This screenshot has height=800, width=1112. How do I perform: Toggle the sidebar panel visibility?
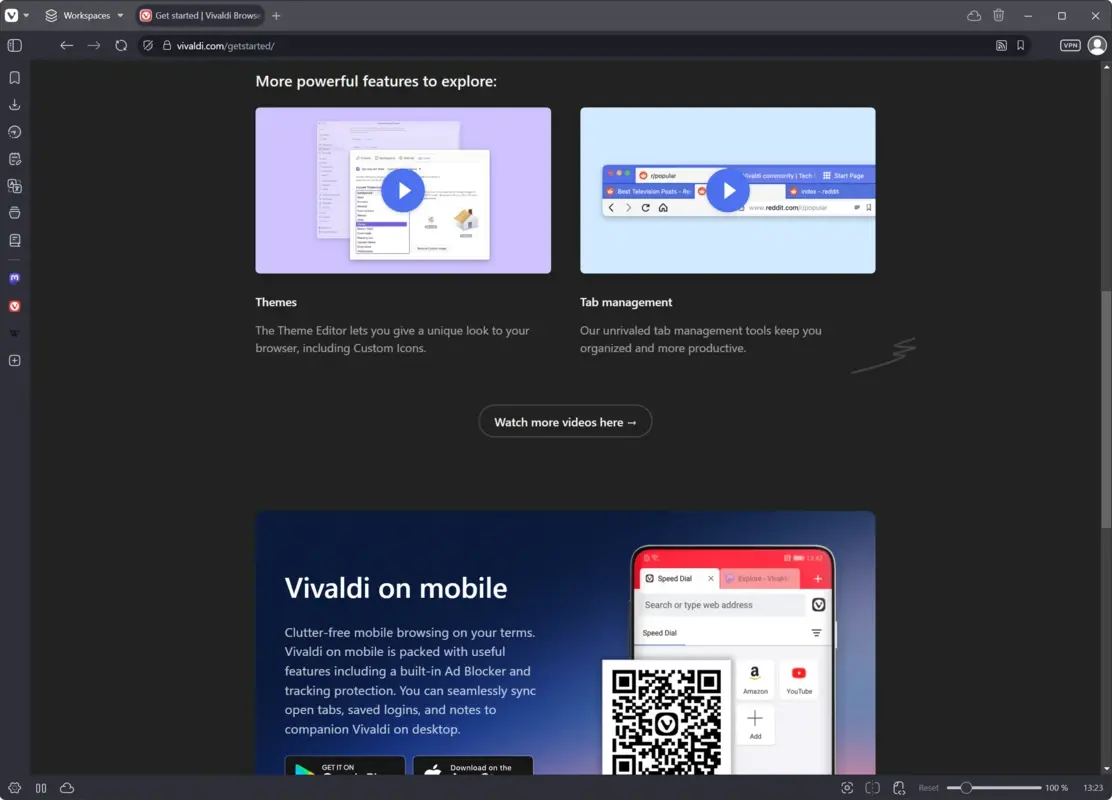pos(14,45)
